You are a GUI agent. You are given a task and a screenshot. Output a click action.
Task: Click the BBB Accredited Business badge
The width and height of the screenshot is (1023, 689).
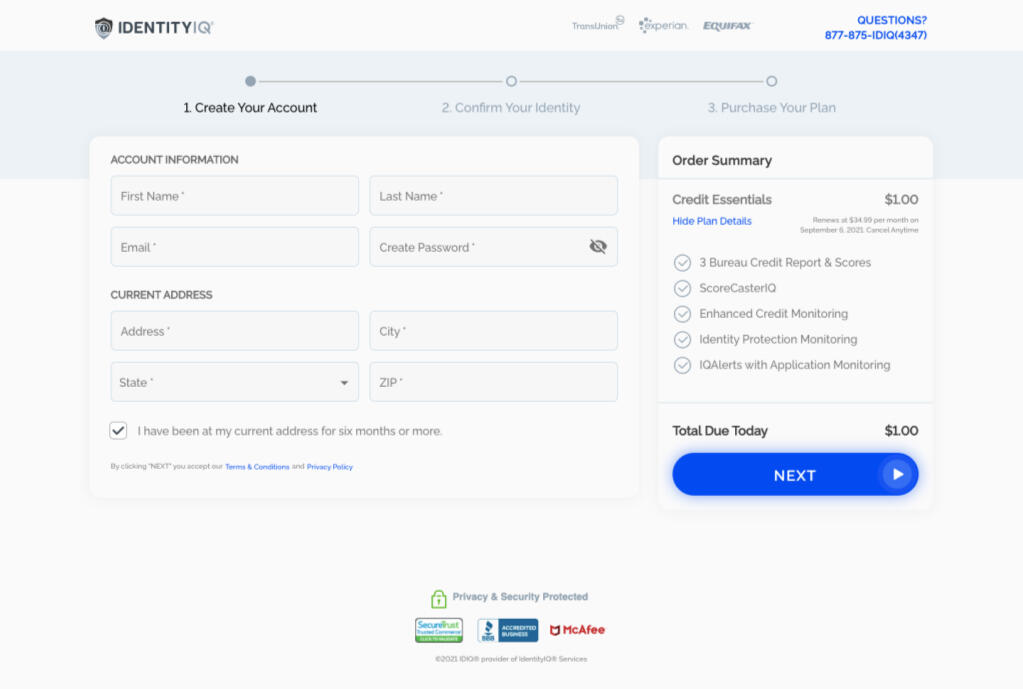coord(509,630)
